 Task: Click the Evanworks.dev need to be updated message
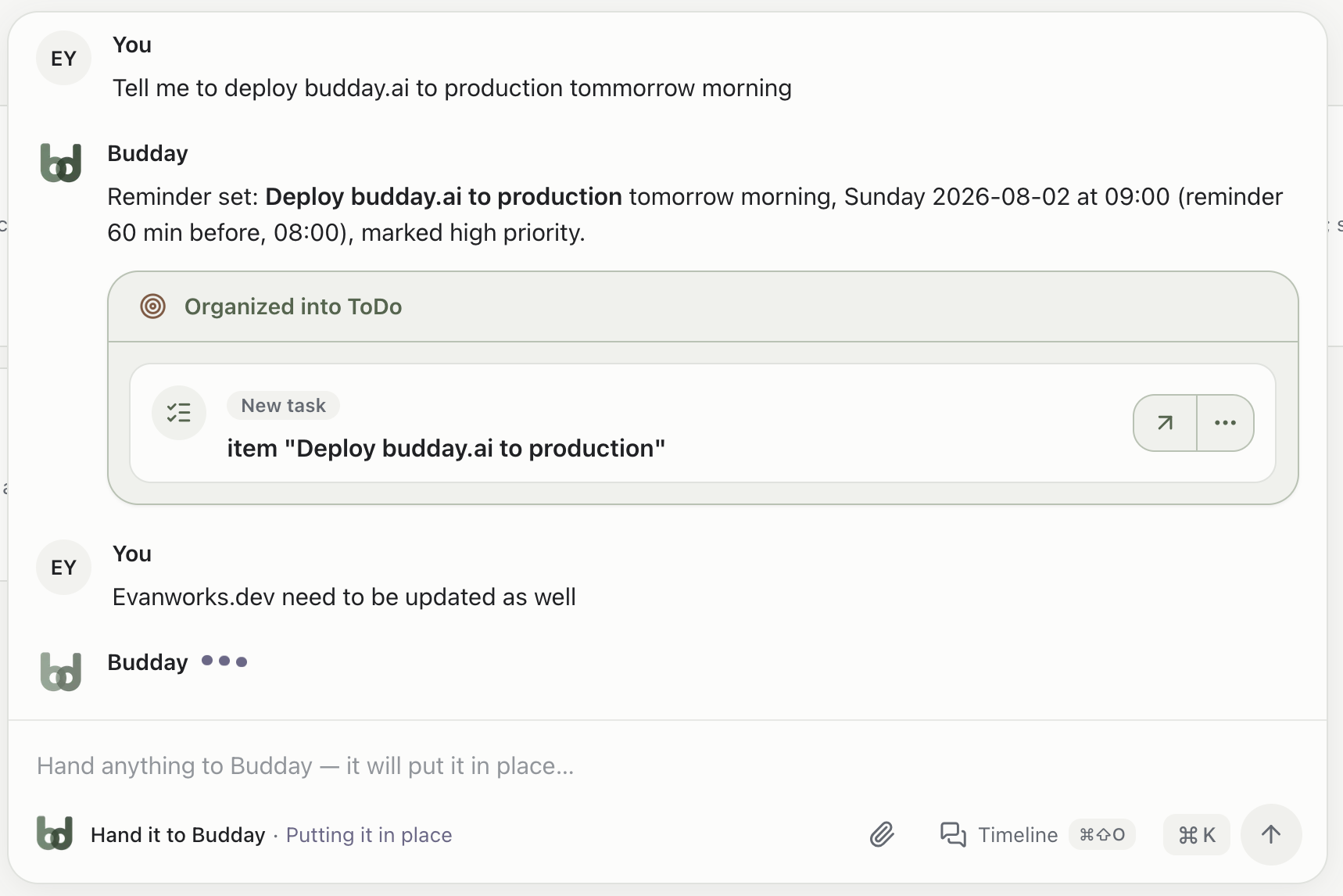[344, 597]
